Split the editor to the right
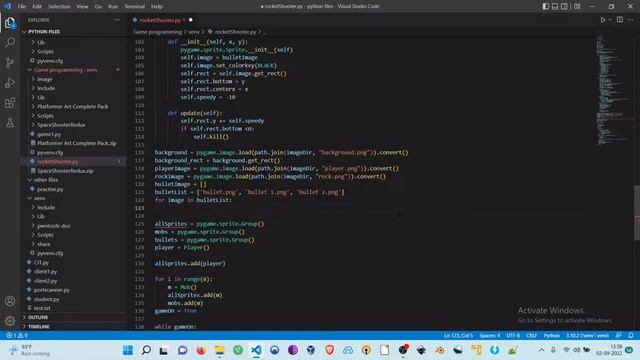 coord(620,20)
